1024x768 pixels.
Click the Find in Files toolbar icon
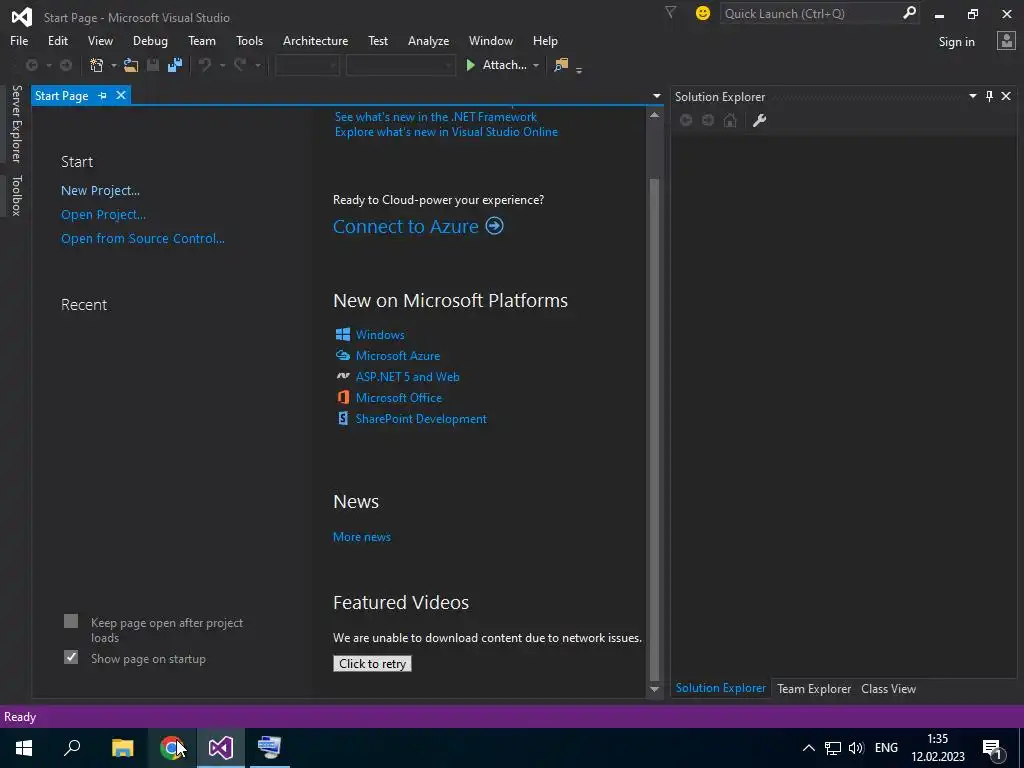[x=561, y=65]
